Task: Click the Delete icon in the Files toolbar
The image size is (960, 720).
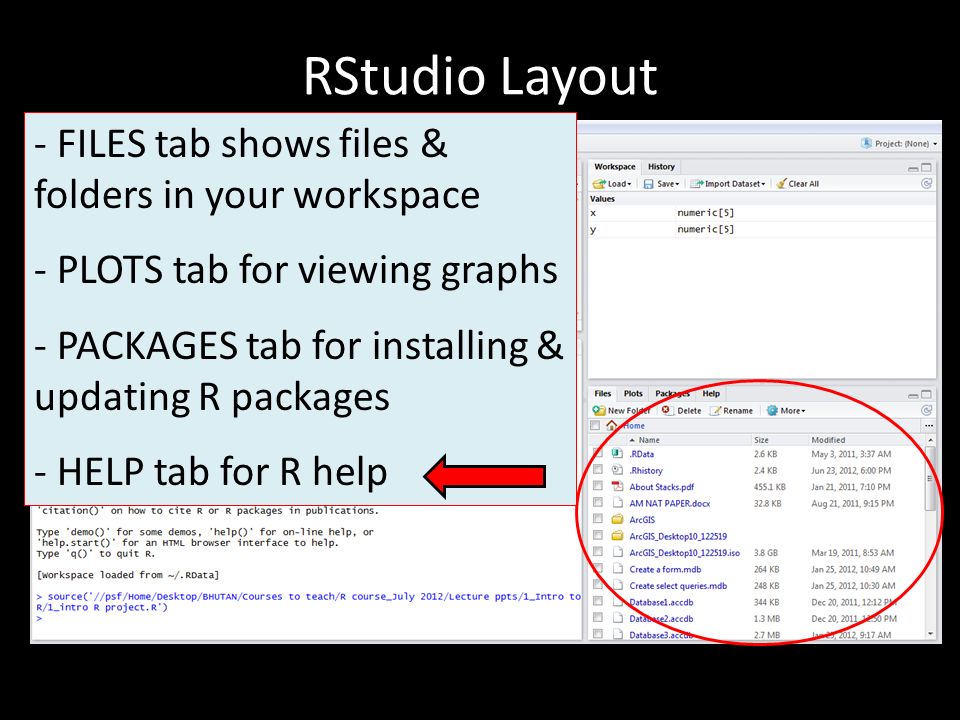Action: (x=667, y=410)
